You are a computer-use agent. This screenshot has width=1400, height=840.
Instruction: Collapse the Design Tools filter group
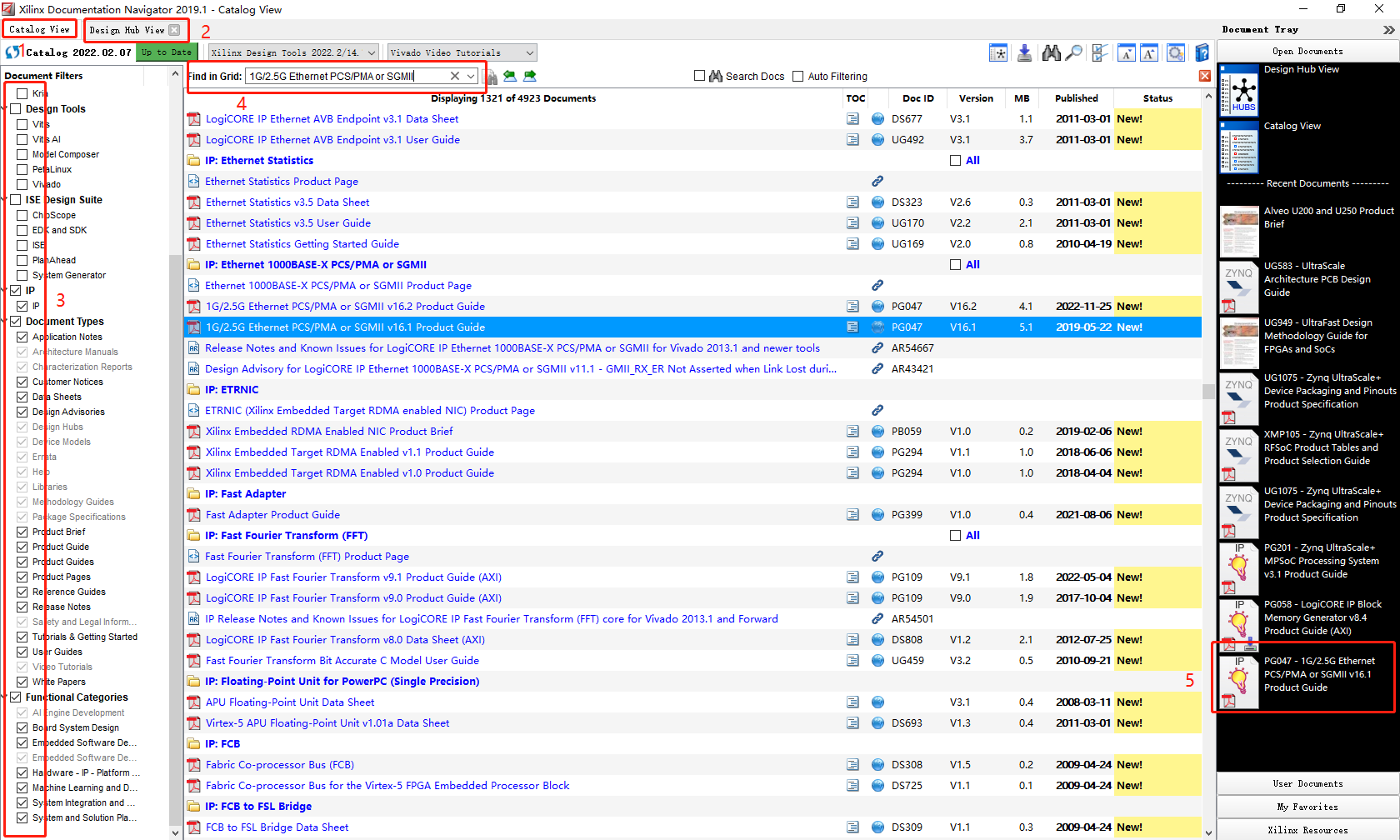click(5, 109)
